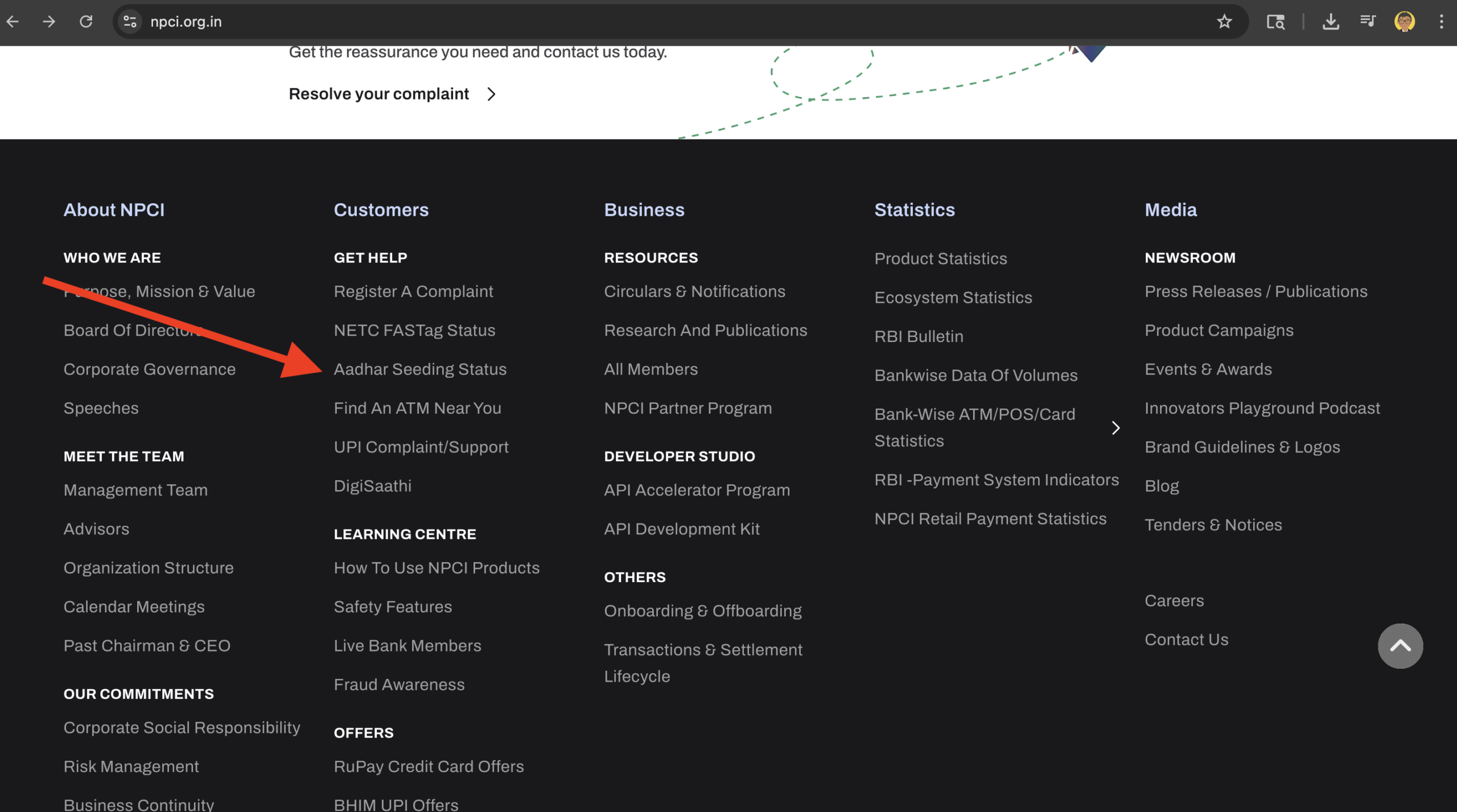Open the media controls icon in toolbar

pyautogui.click(x=1368, y=22)
